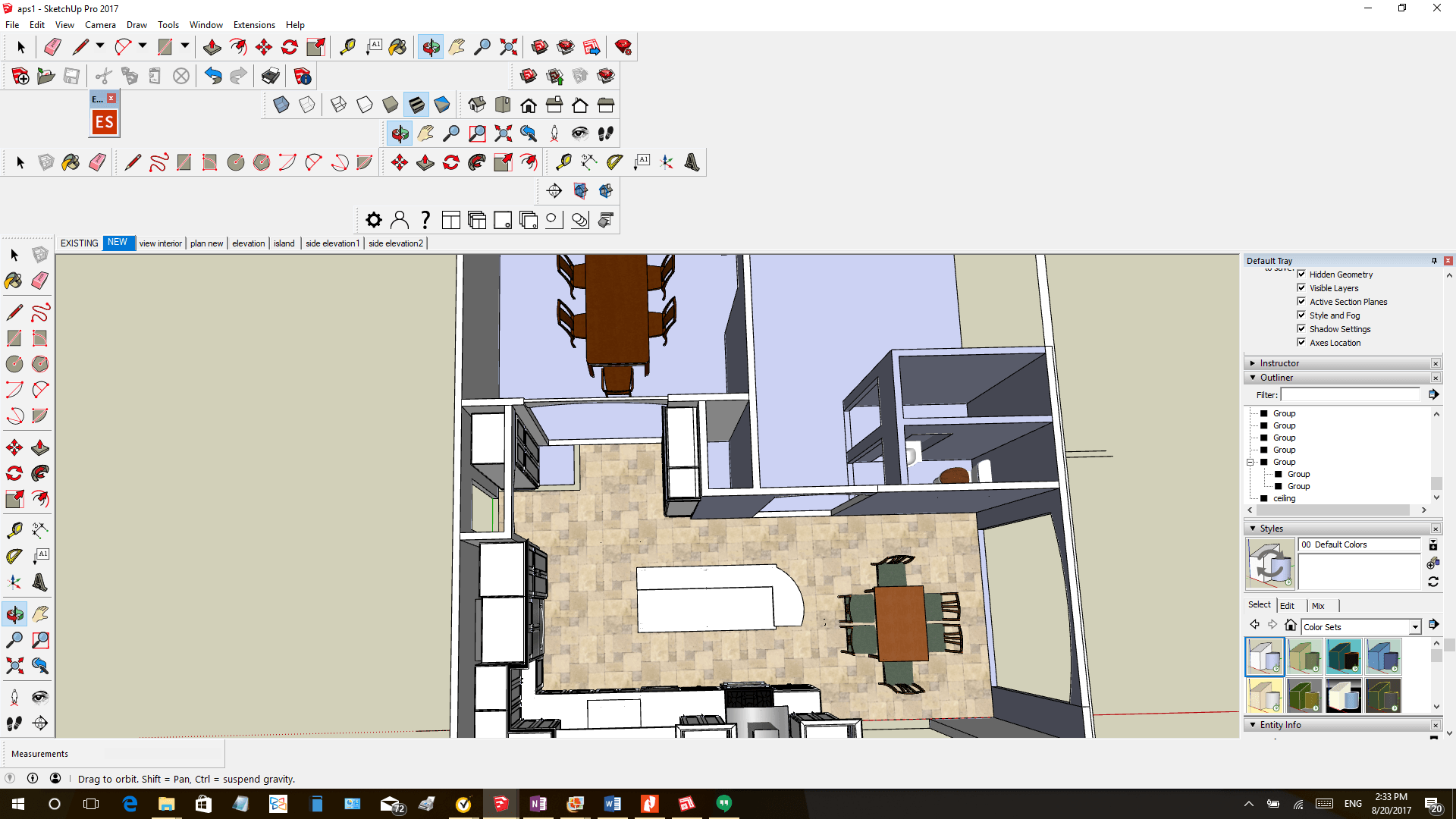This screenshot has height=819, width=1456.
Task: Open File Explorer from taskbar
Action: [166, 804]
